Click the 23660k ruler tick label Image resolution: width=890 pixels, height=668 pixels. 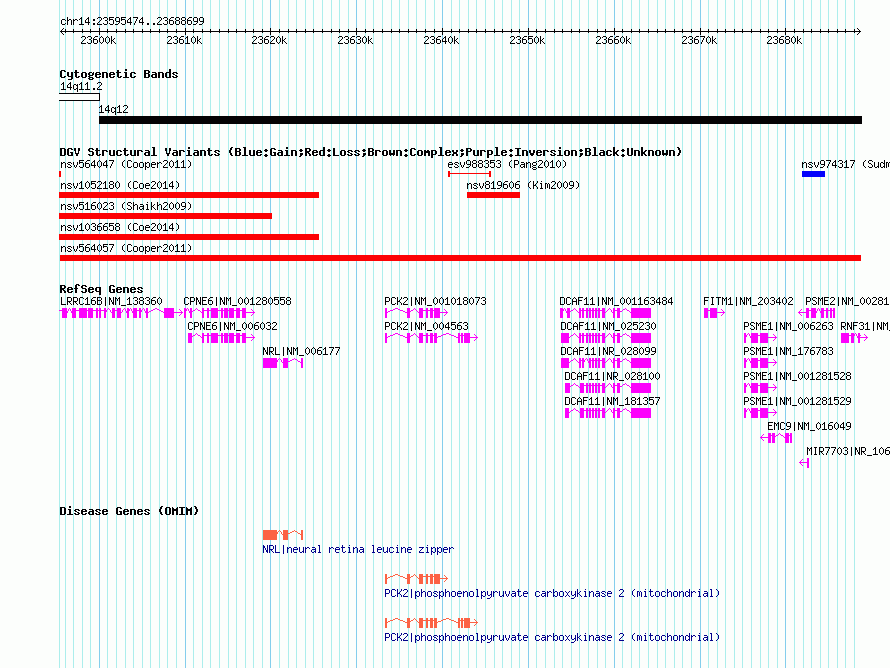(612, 40)
